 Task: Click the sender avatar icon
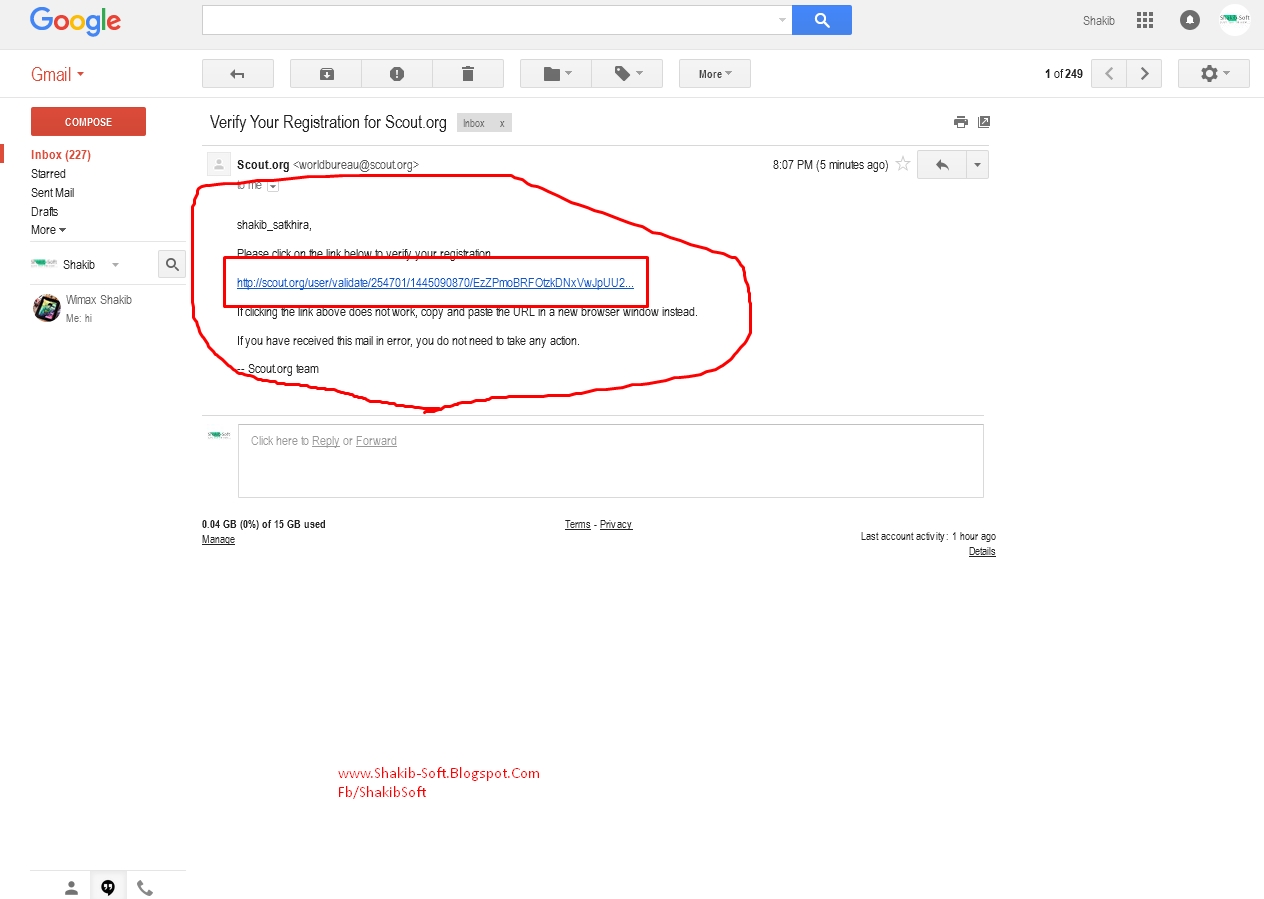(218, 165)
